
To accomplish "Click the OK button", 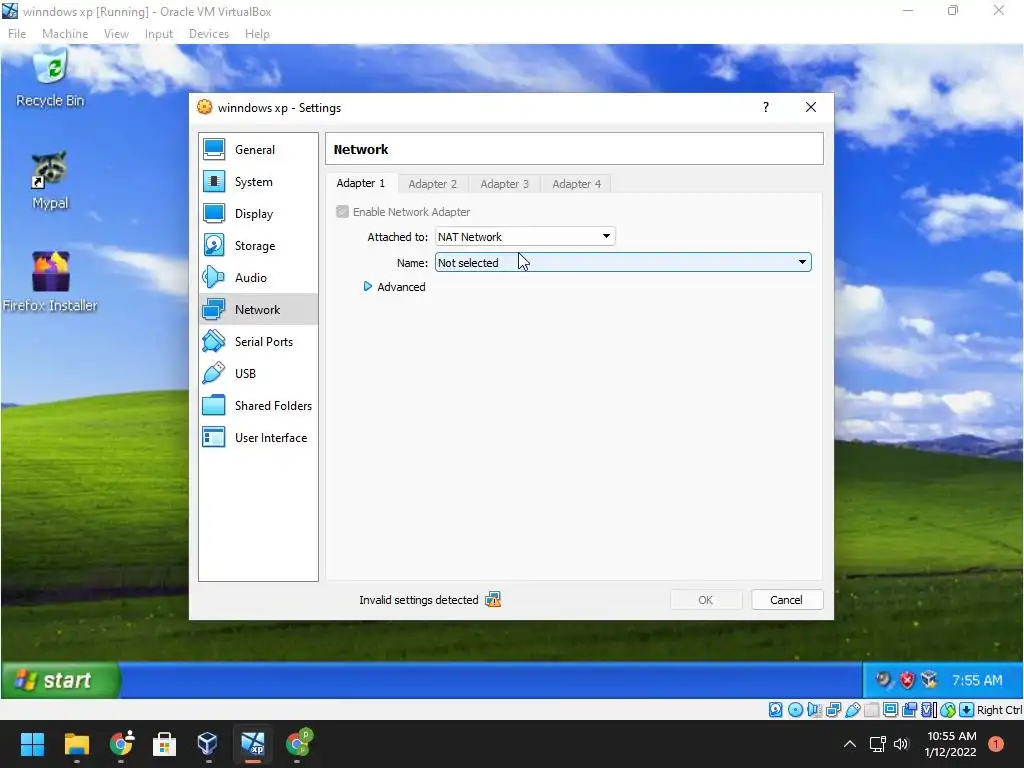I will pyautogui.click(x=705, y=600).
